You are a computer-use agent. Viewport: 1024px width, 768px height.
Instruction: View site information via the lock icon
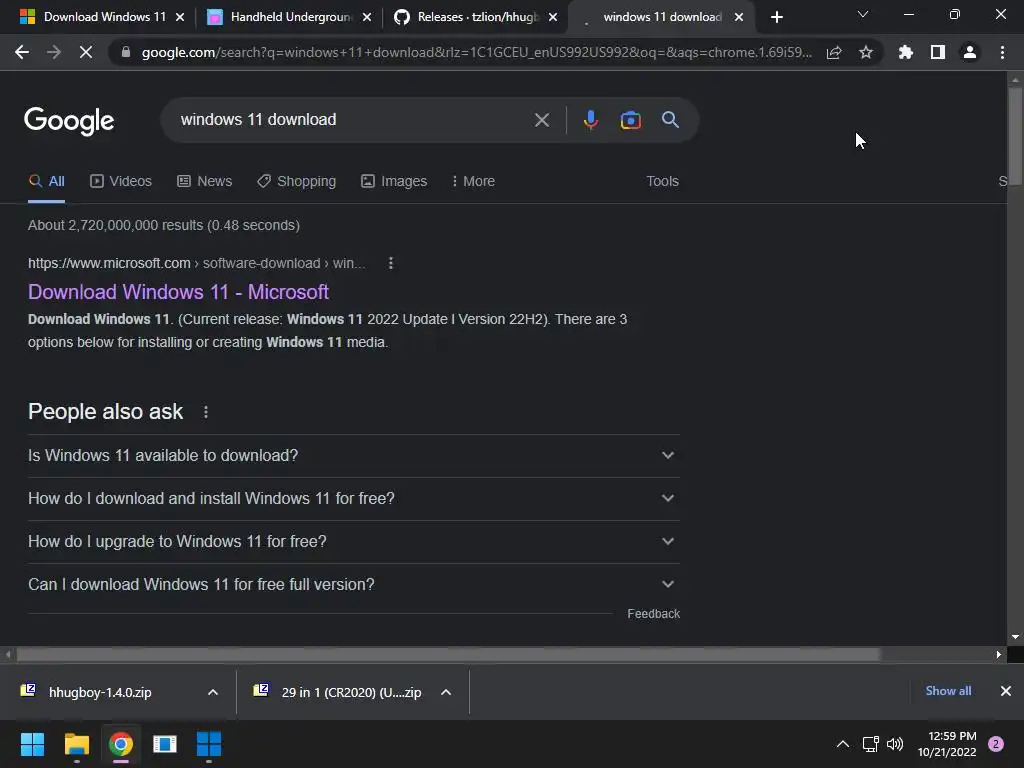125,52
